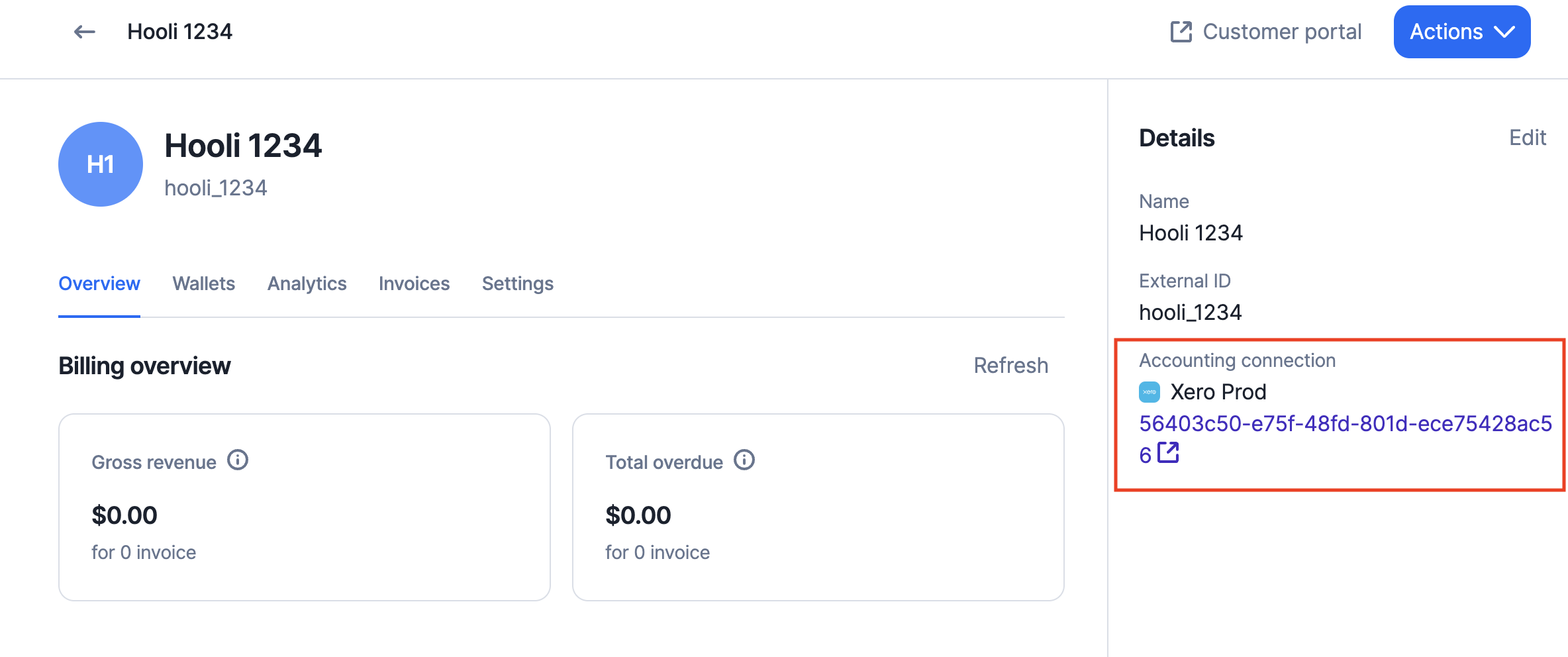
Task: Open the Invoices tab
Action: click(x=415, y=283)
